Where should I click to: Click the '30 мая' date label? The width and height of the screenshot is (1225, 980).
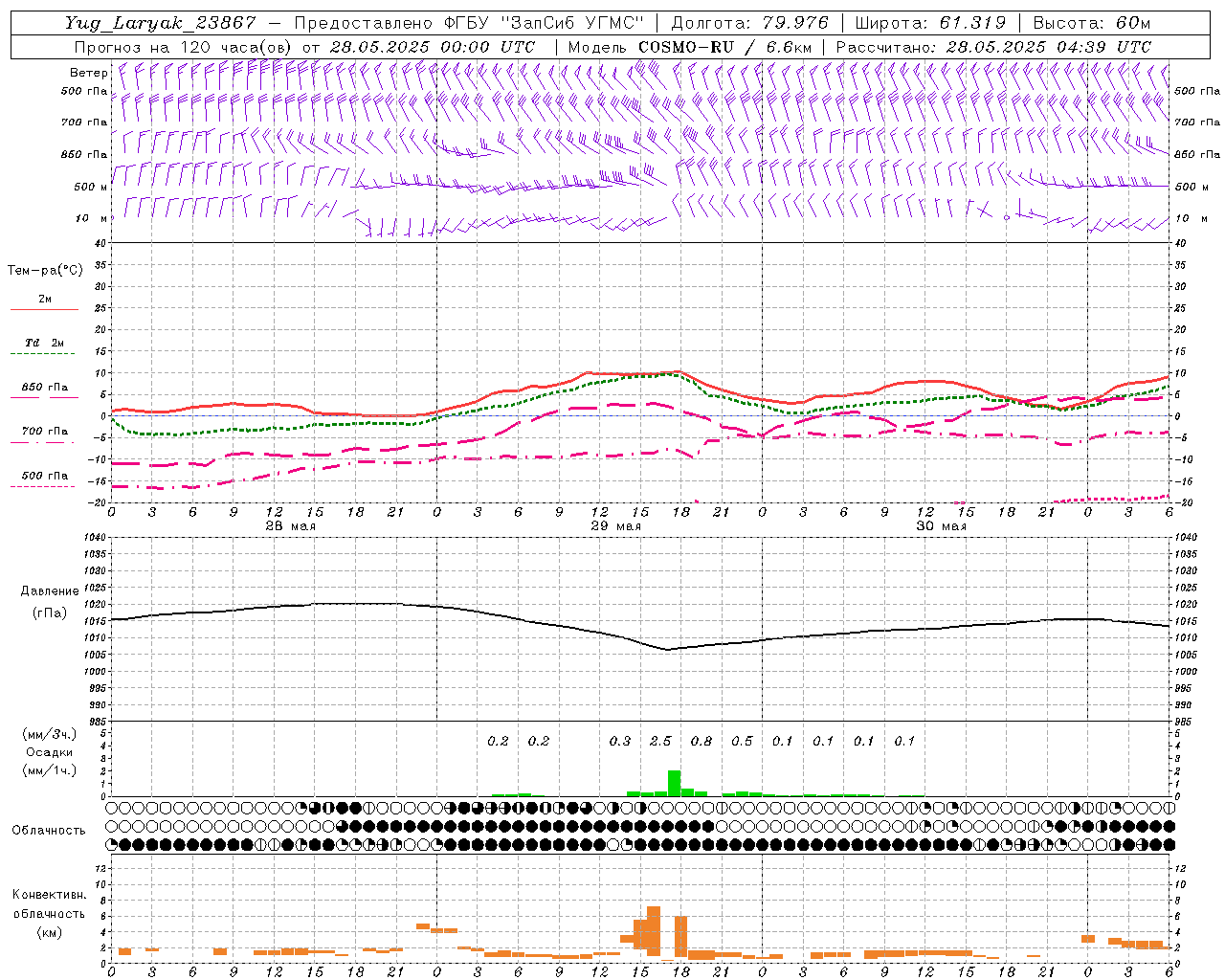pos(941,526)
